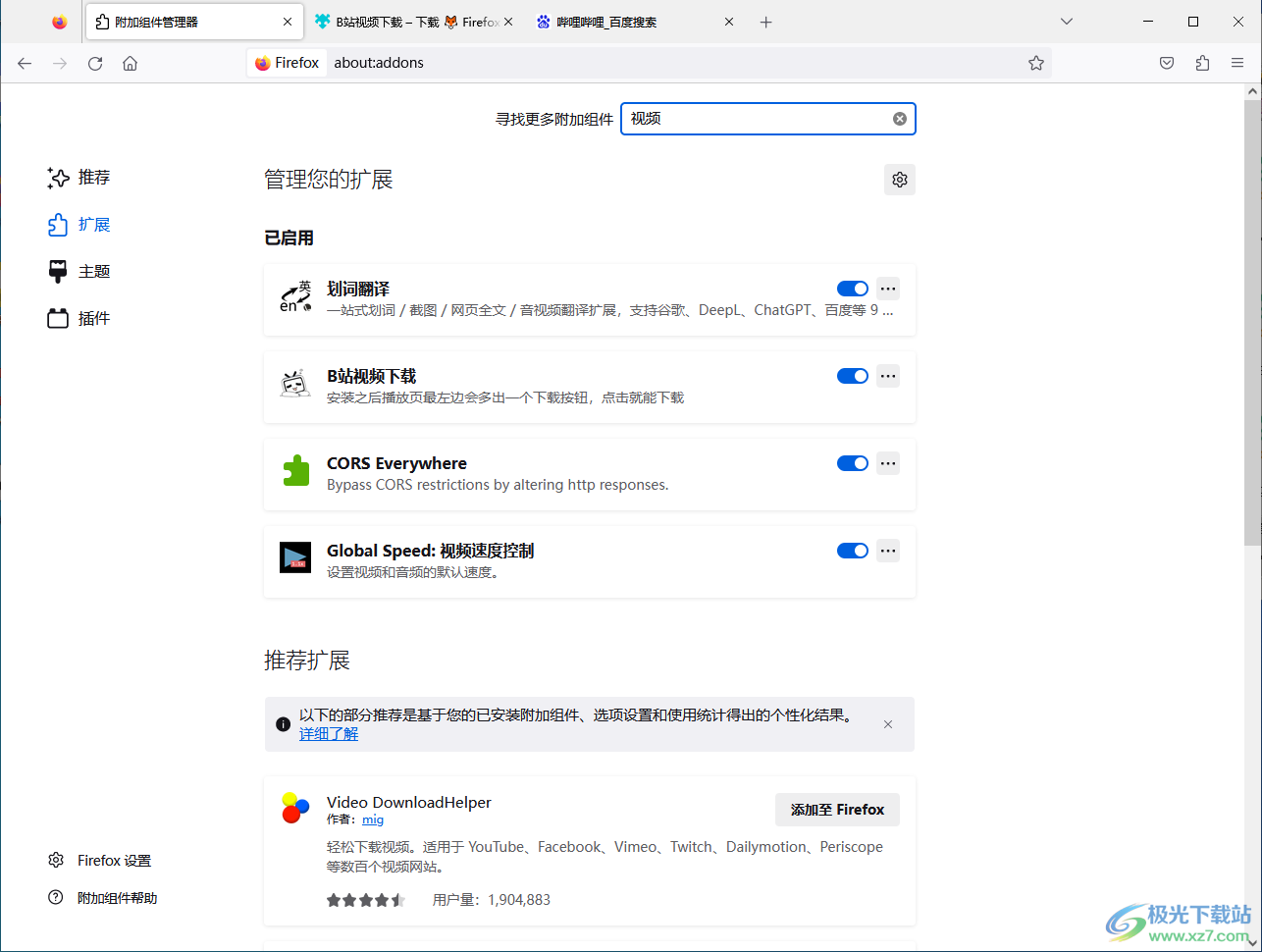Open more options for CORS Everywhere
Image resolution: width=1262 pixels, height=952 pixels.
(888, 463)
